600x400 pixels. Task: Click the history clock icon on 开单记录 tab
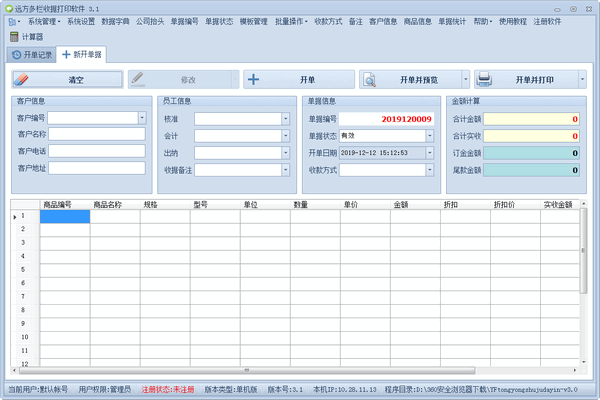pyautogui.click(x=16, y=55)
